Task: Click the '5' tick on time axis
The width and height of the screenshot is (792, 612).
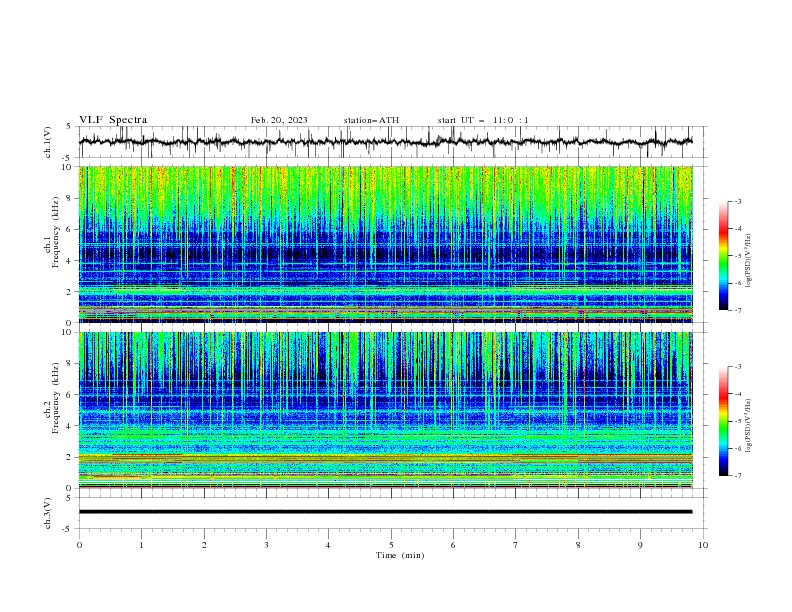Action: point(391,545)
